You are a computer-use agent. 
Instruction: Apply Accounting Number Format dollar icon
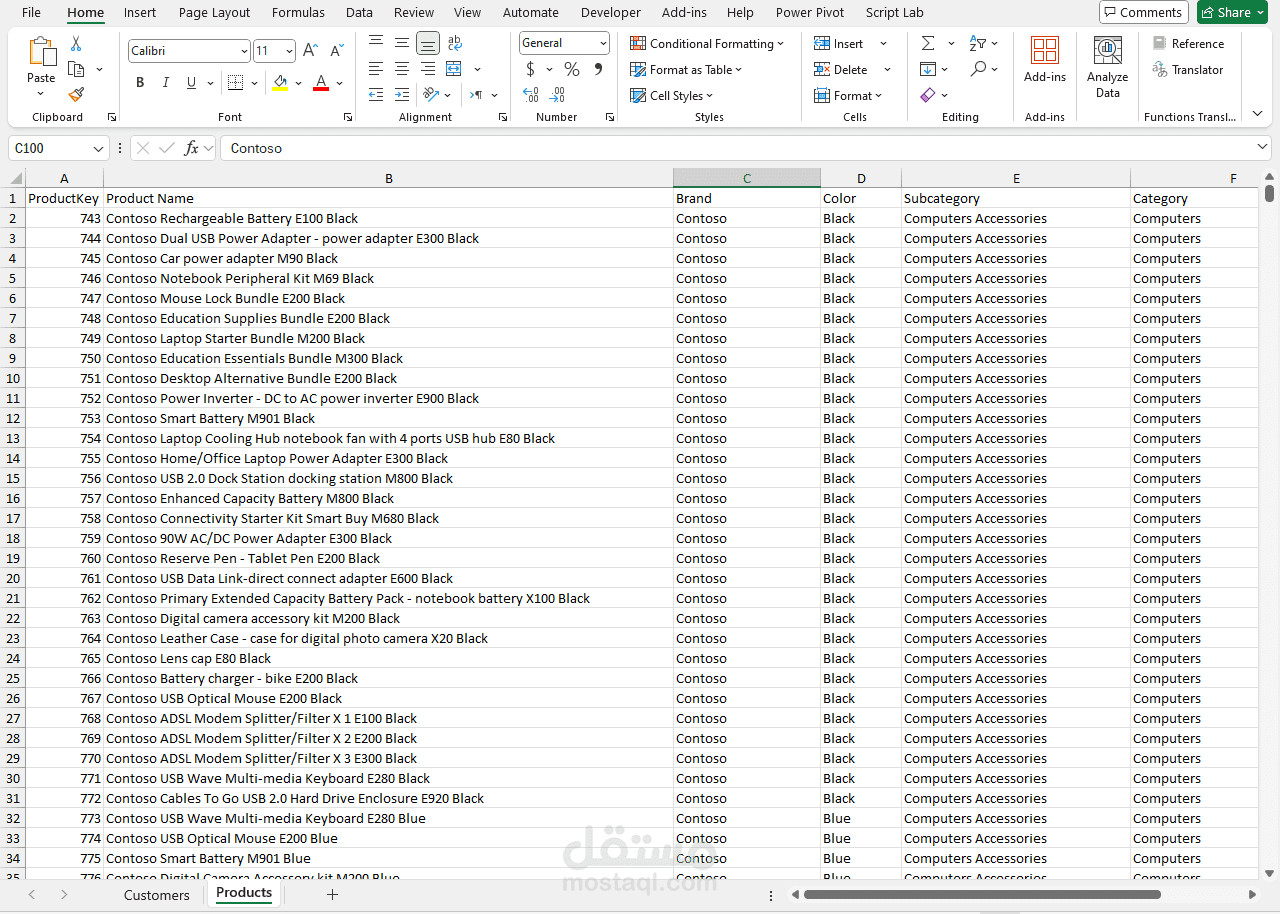[x=530, y=69]
